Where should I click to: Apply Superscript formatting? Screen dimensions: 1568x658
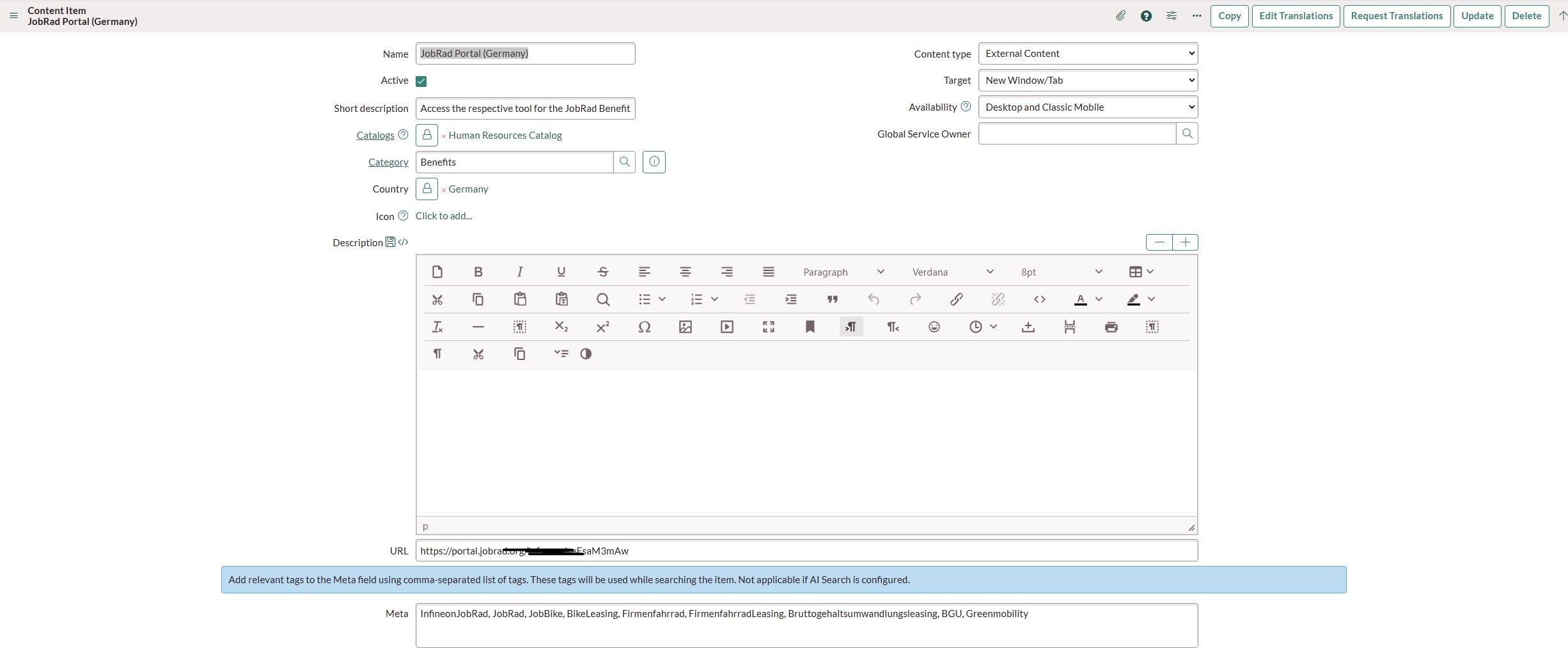point(602,327)
